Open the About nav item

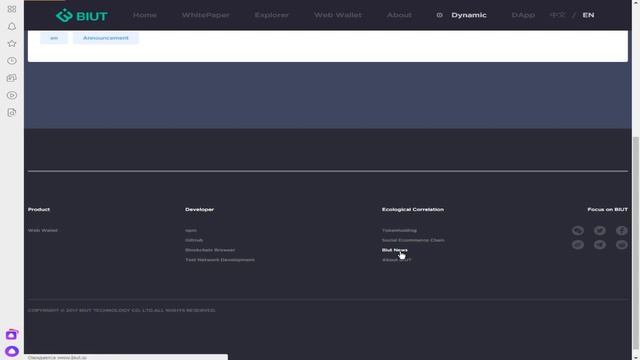[x=399, y=15]
